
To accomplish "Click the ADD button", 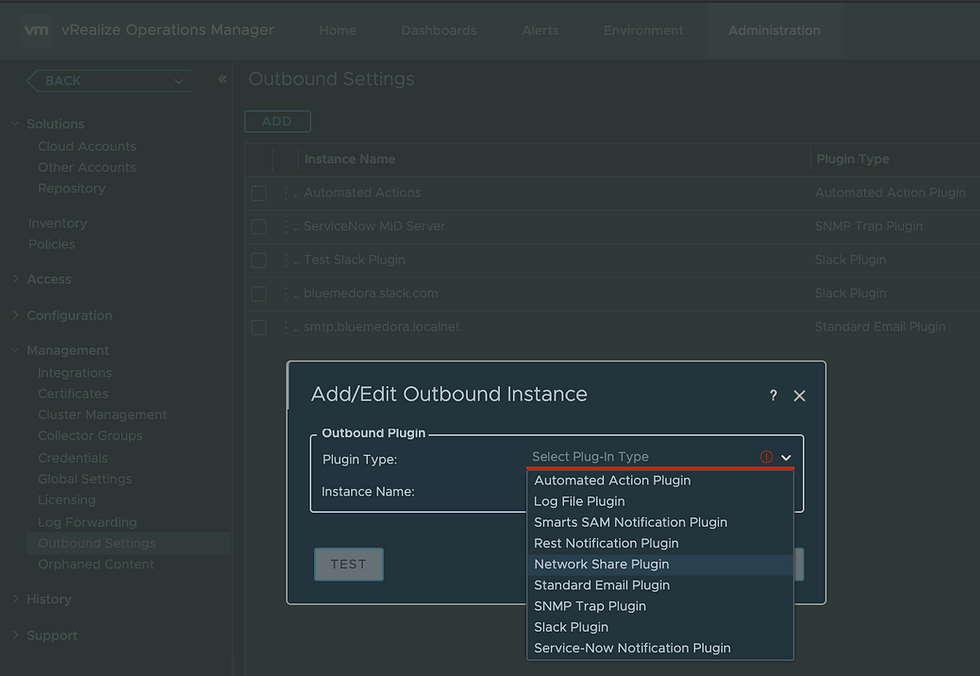I will coord(278,121).
